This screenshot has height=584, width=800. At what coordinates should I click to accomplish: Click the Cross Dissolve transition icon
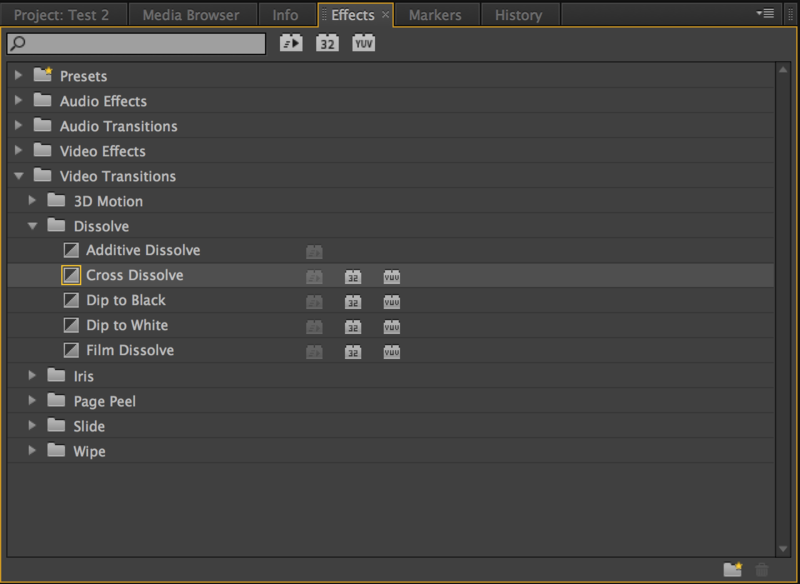(x=71, y=275)
